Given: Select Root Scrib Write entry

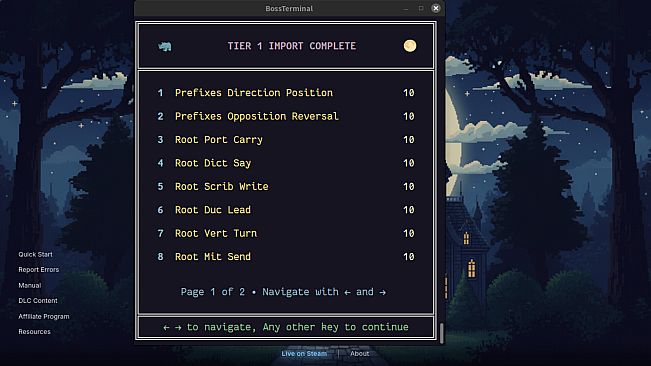Looking at the screenshot, I should (x=286, y=186).
